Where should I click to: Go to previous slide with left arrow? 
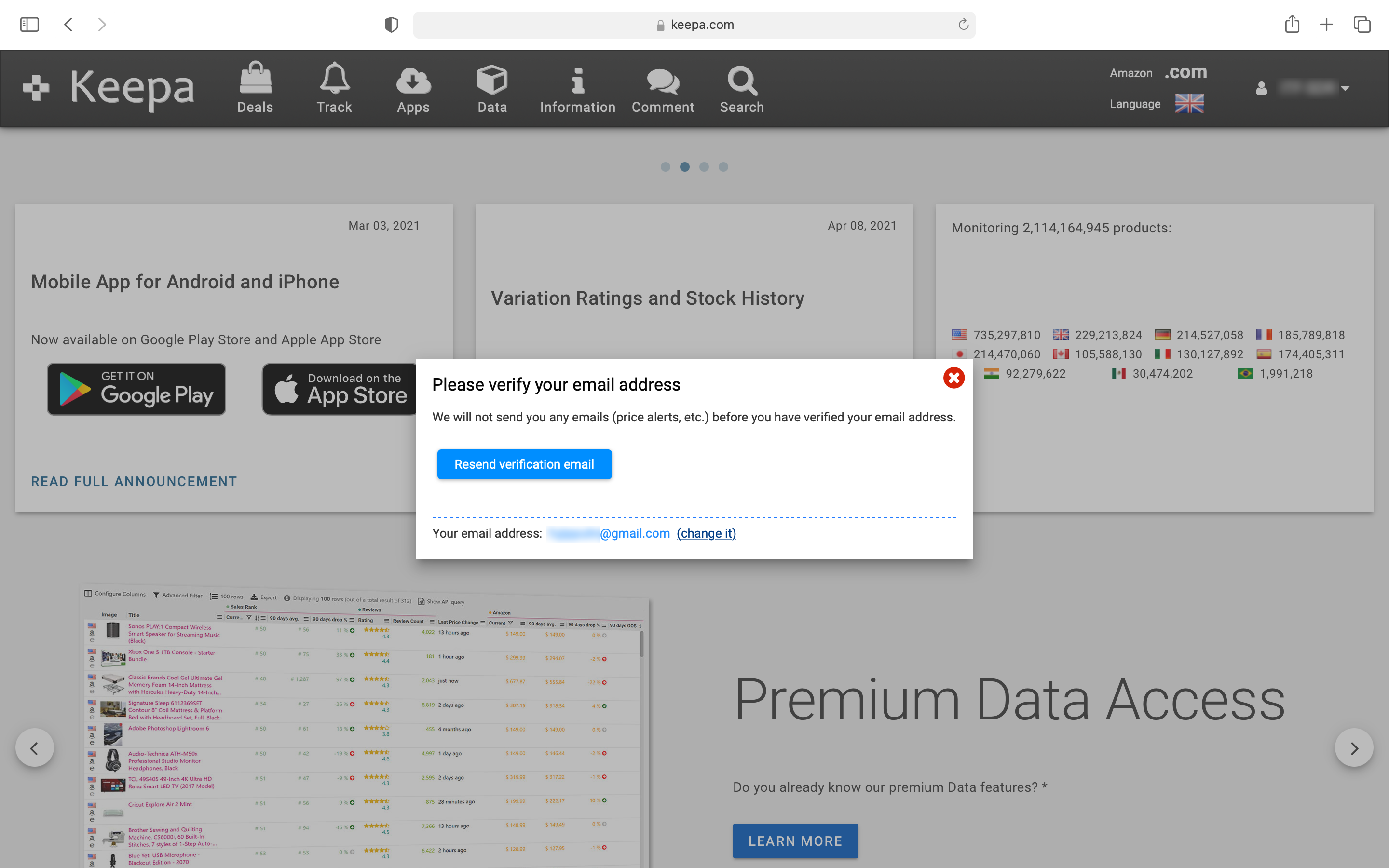[34, 748]
